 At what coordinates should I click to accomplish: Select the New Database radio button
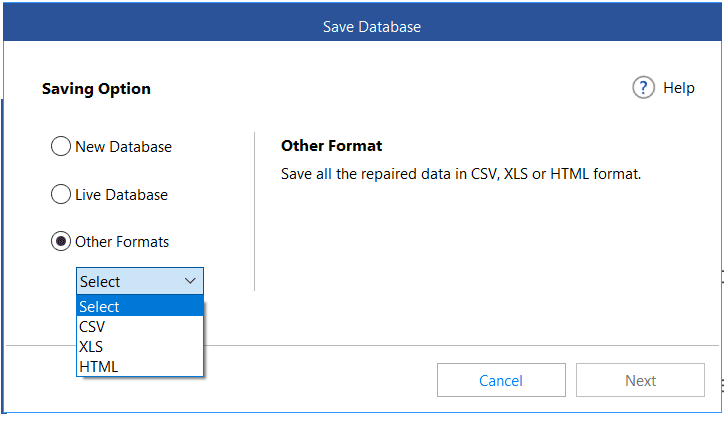(61, 146)
